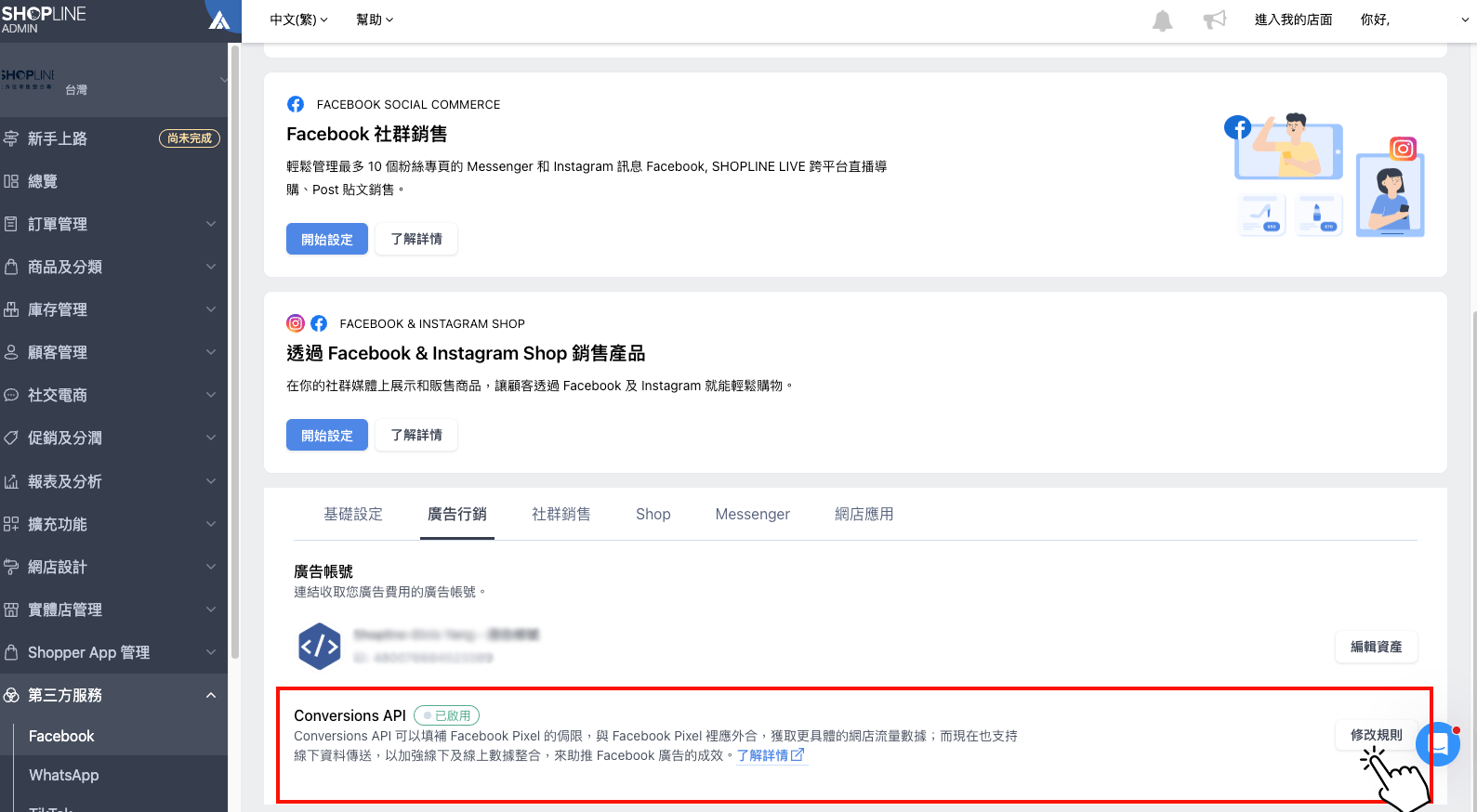The image size is (1477, 812).
Task: Switch to the 基礎設定 tab
Action: coord(353,514)
